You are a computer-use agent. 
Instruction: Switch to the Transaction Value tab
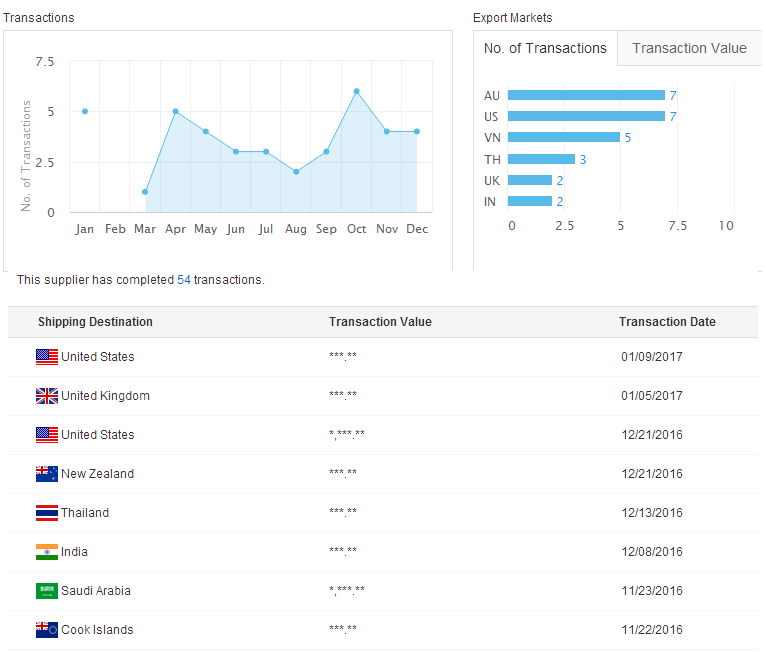[689, 48]
